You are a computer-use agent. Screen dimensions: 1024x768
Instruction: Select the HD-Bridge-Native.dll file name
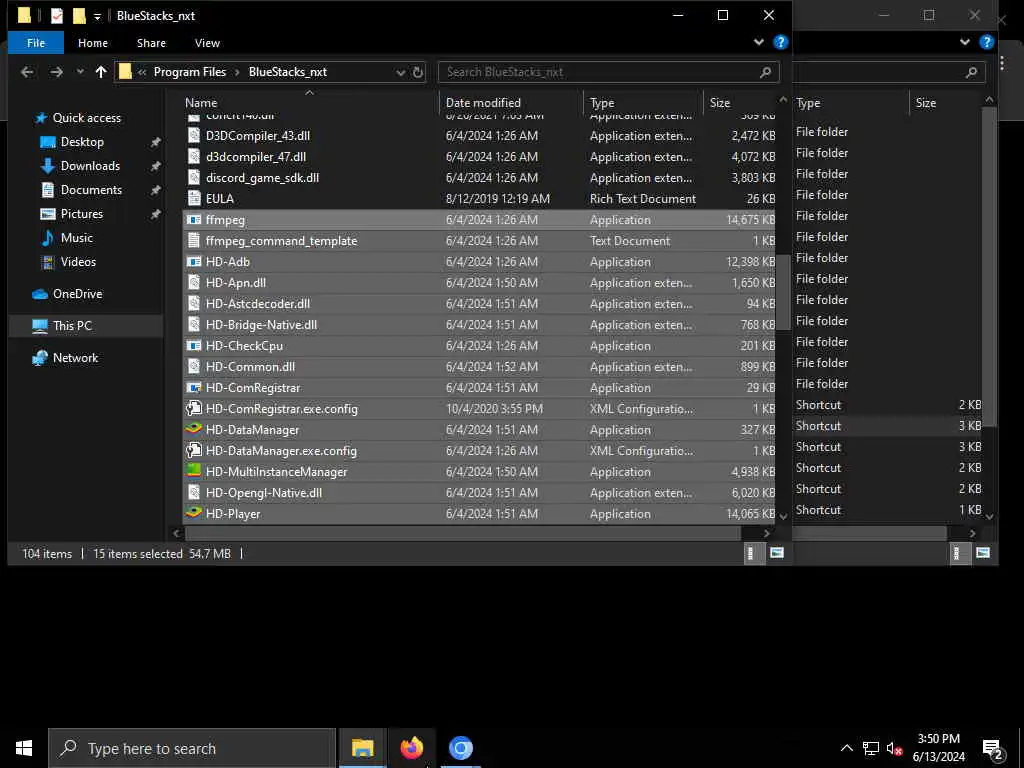pos(261,325)
